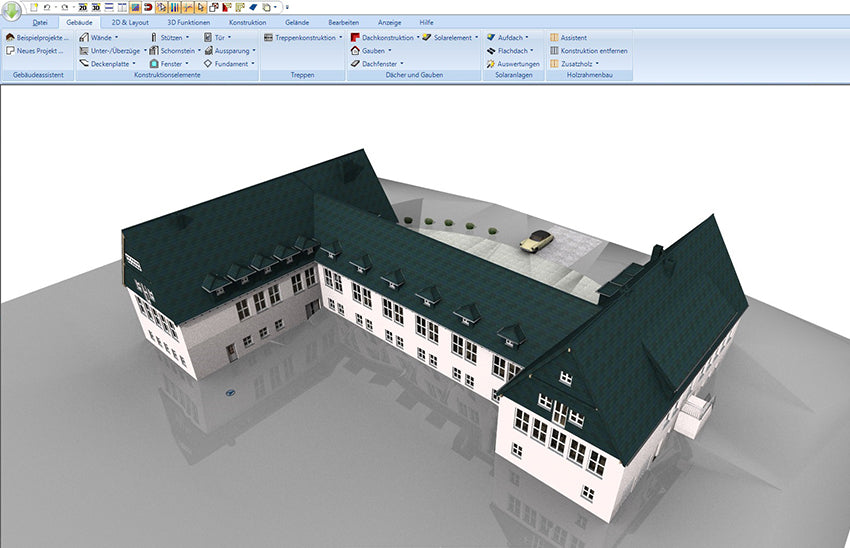Click the Konstruktion entfernen icon
The image size is (850, 548).
coord(554,50)
